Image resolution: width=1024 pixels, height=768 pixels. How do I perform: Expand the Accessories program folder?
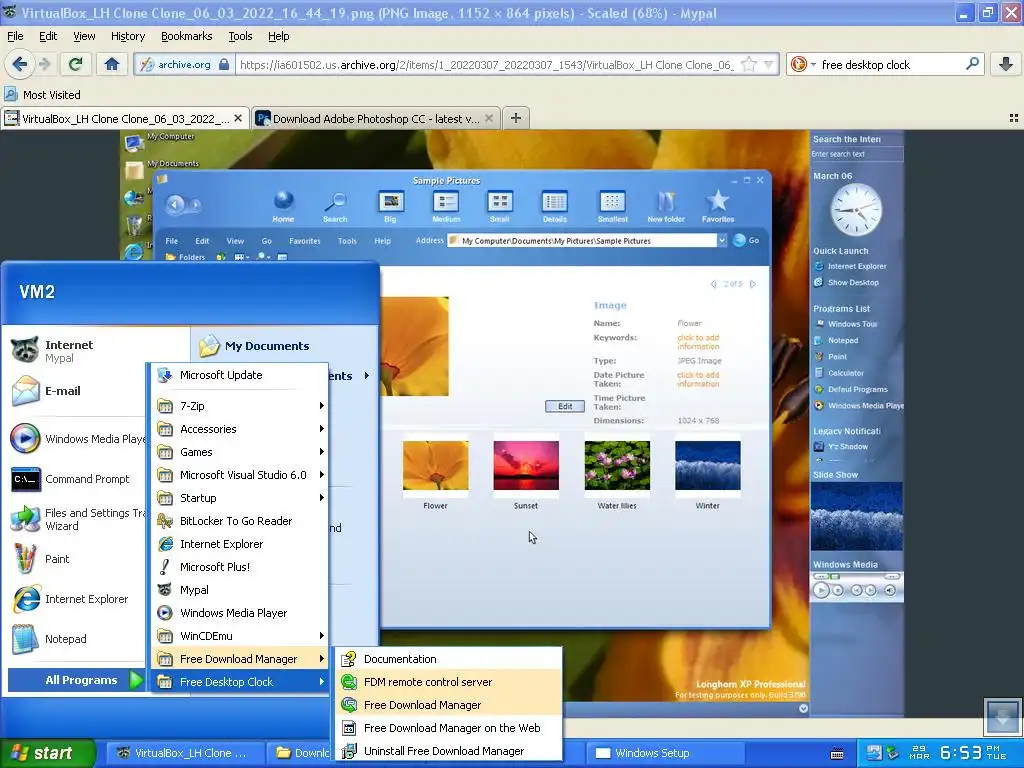[240, 429]
